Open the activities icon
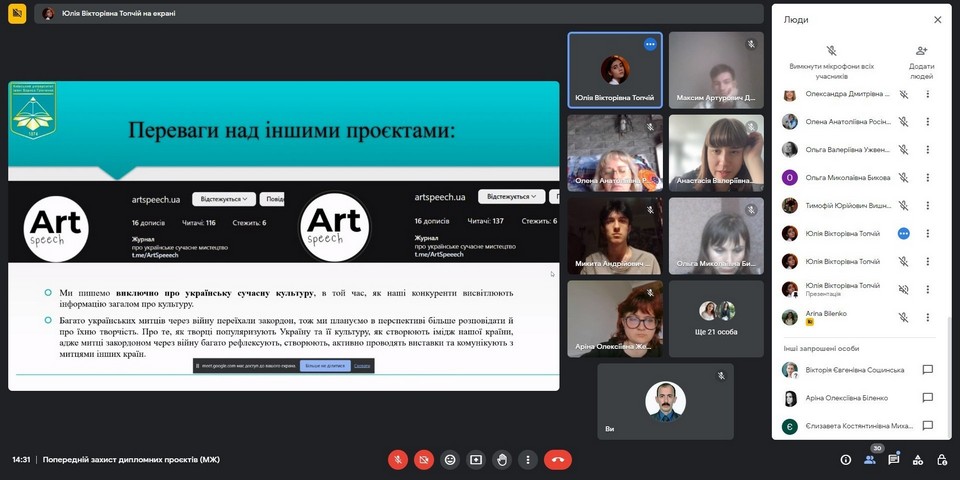Screen dimensions: 960x480 (x=918, y=460)
